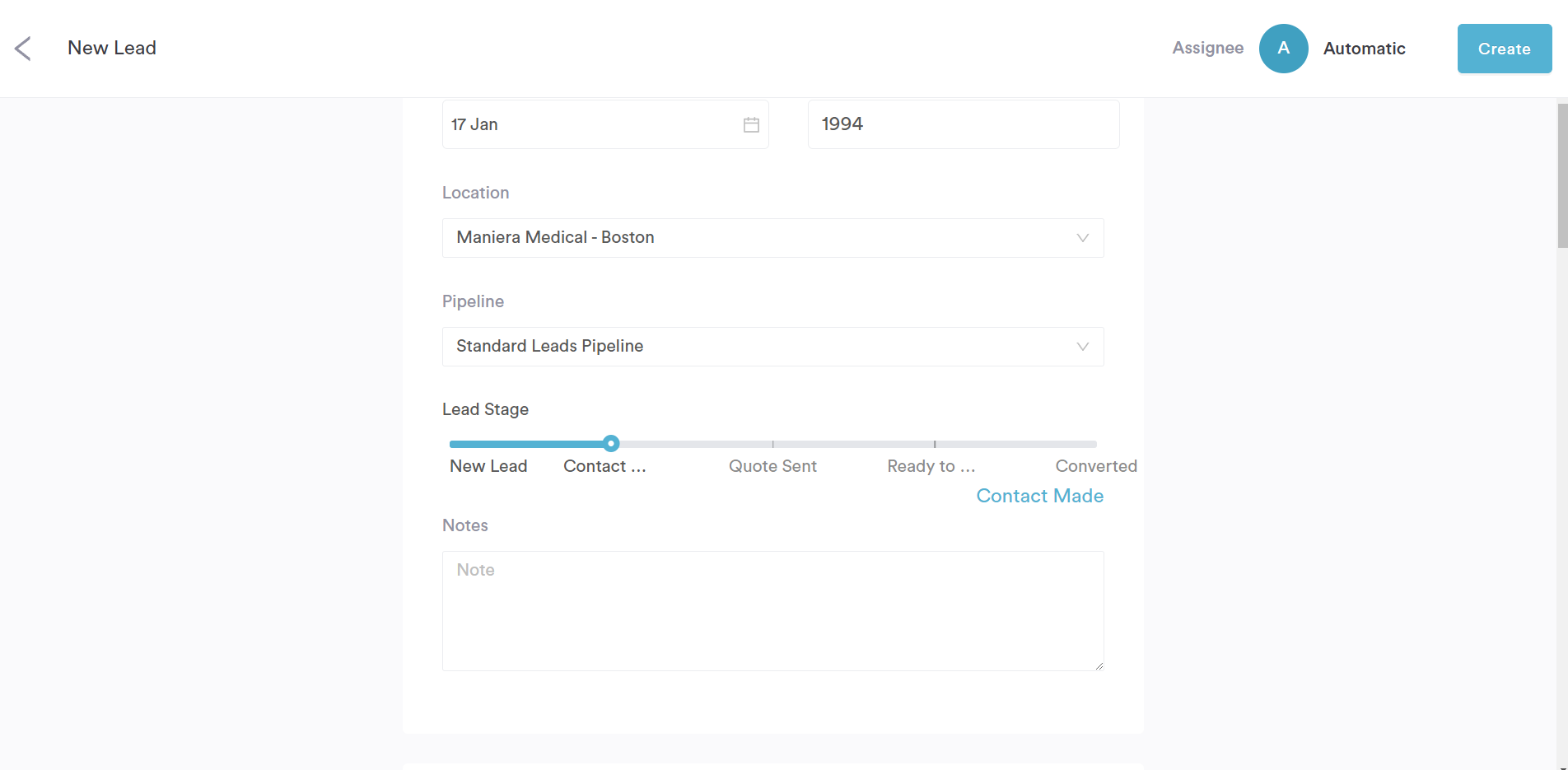Image resolution: width=1568 pixels, height=770 pixels.
Task: Select the Automatic assignee label
Action: (1364, 49)
